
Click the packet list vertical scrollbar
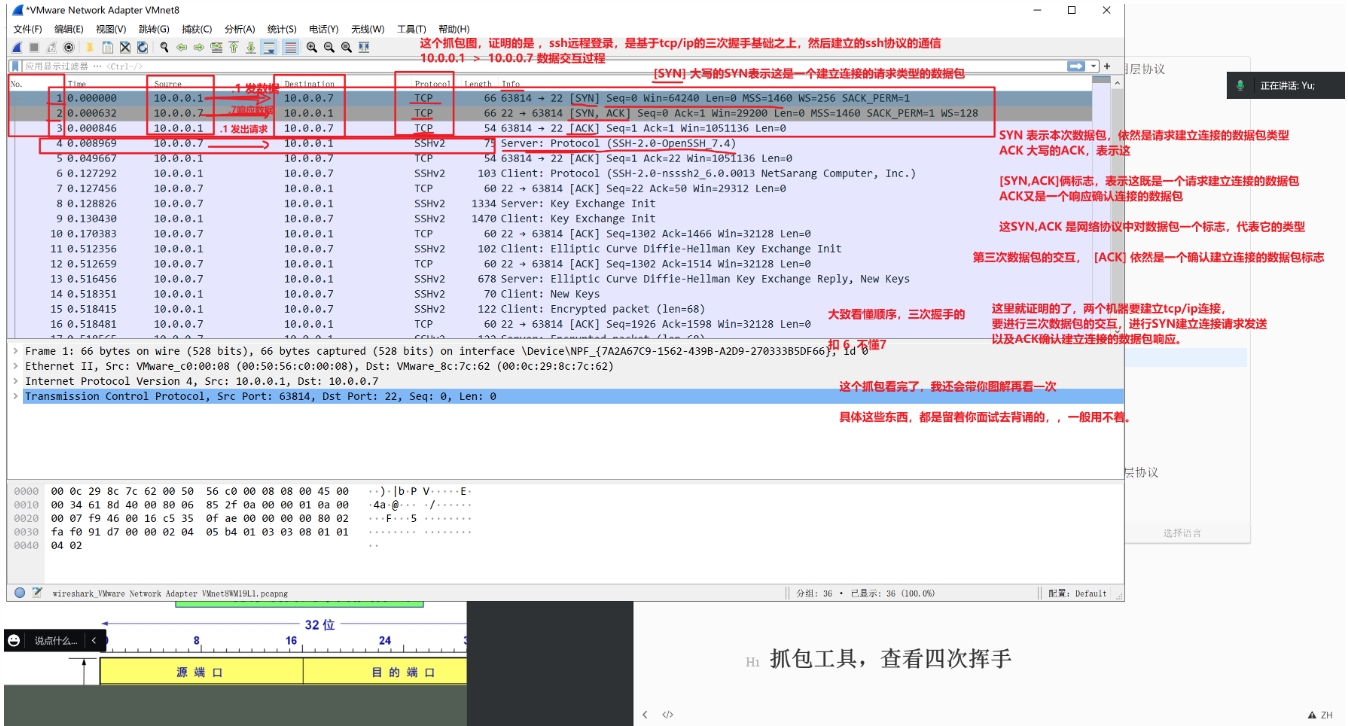click(1101, 200)
